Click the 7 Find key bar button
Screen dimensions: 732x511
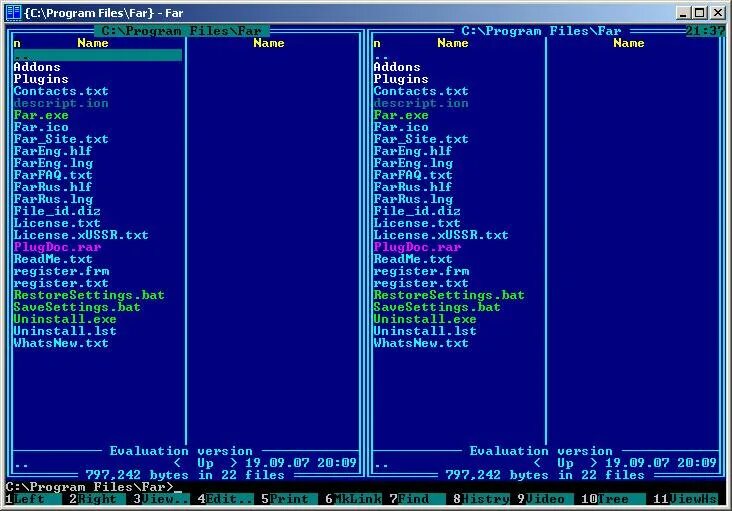[x=417, y=499]
